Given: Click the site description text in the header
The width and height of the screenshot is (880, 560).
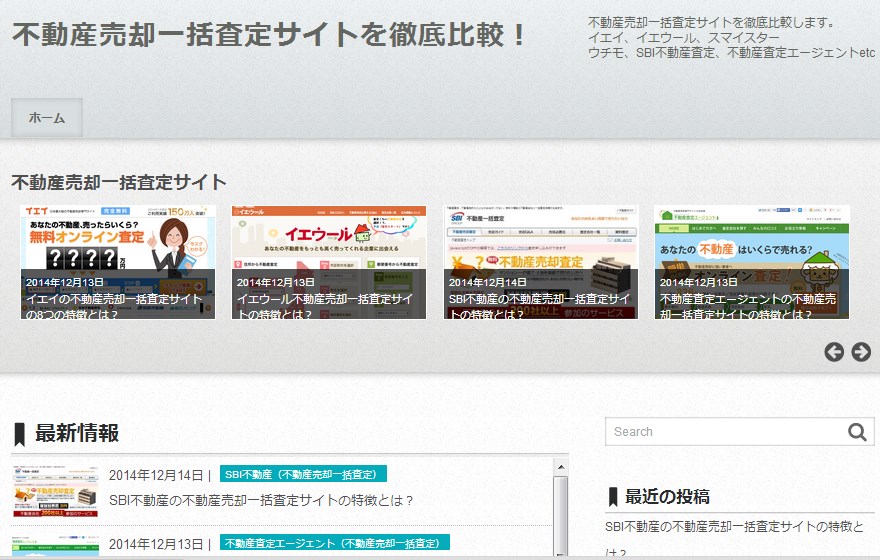Looking at the screenshot, I should pos(731,38).
